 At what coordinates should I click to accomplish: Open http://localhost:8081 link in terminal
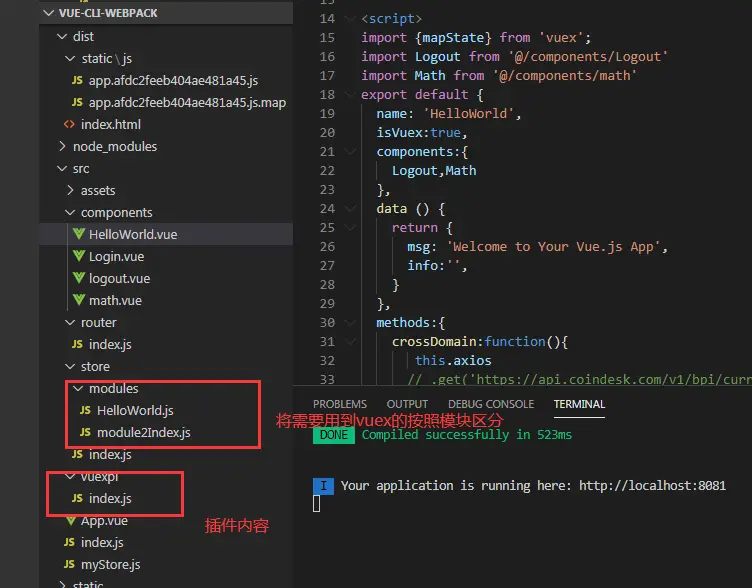pos(652,486)
